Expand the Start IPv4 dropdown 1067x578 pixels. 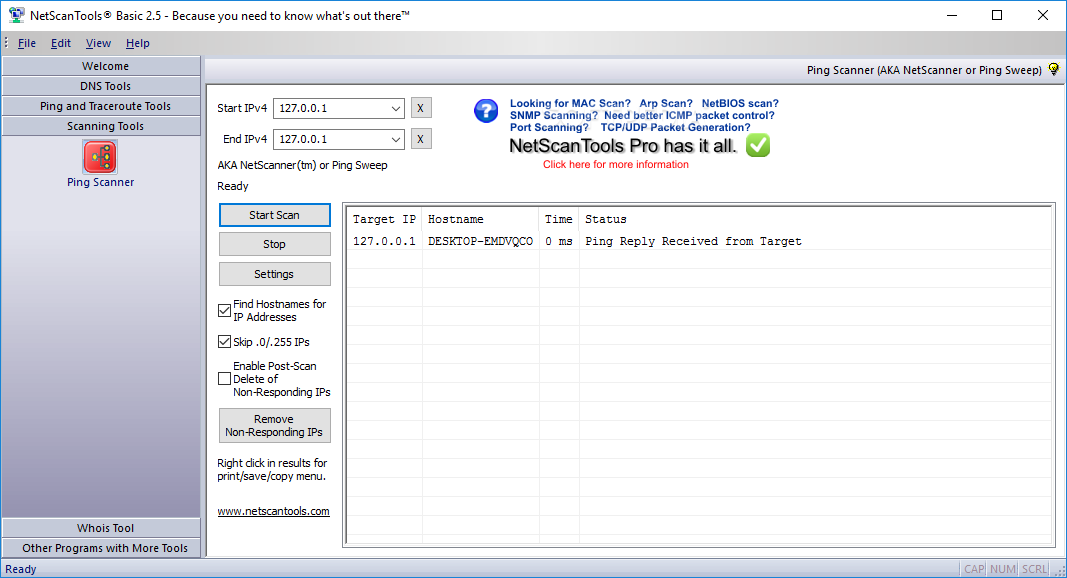[395, 108]
